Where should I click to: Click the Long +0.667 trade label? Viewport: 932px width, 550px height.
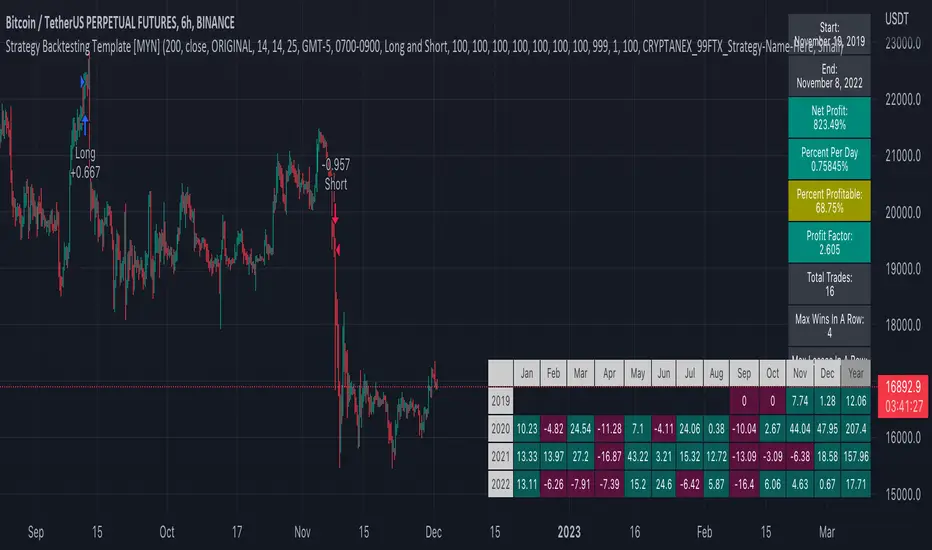[x=86, y=163]
